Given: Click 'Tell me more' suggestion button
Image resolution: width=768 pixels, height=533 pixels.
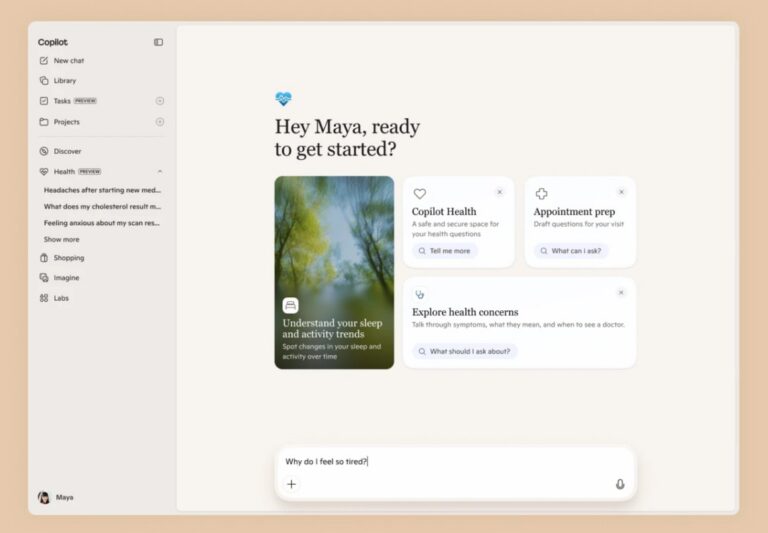Looking at the screenshot, I should [444, 251].
